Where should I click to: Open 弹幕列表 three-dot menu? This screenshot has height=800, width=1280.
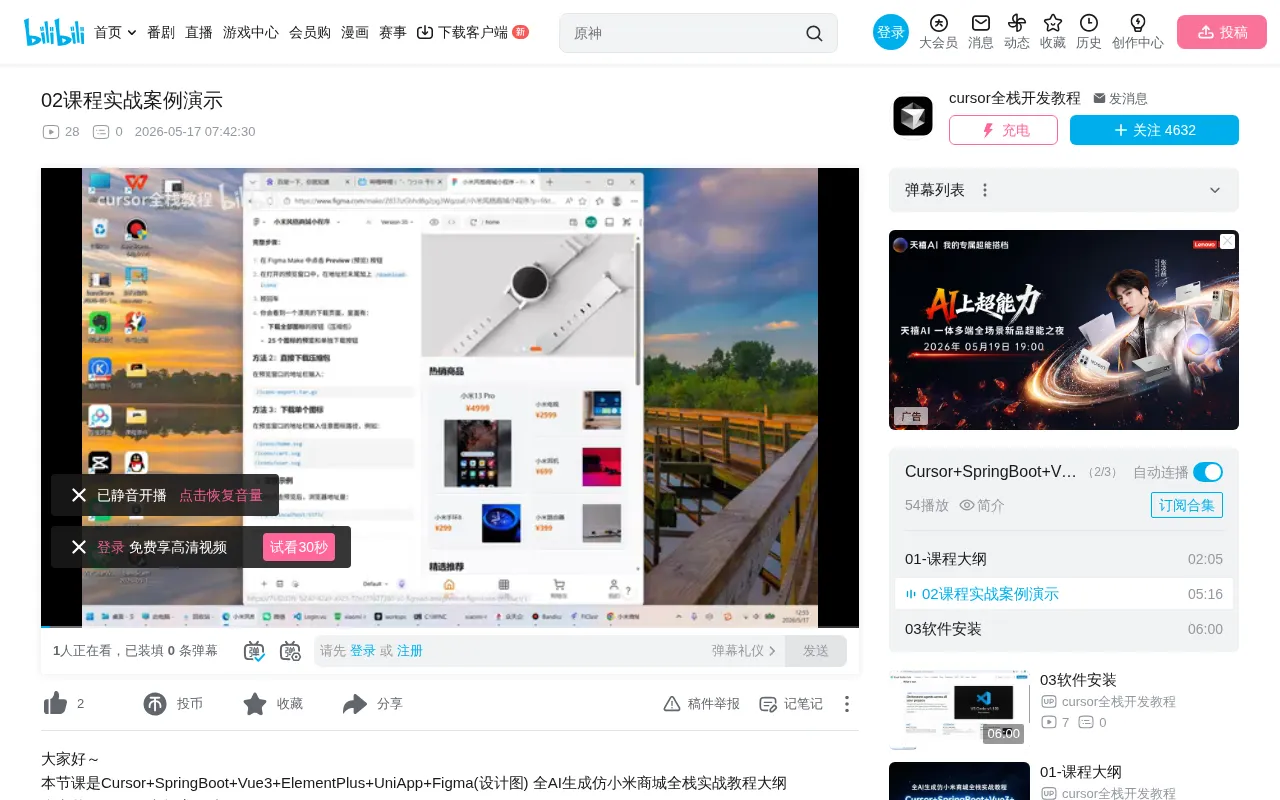tap(985, 190)
